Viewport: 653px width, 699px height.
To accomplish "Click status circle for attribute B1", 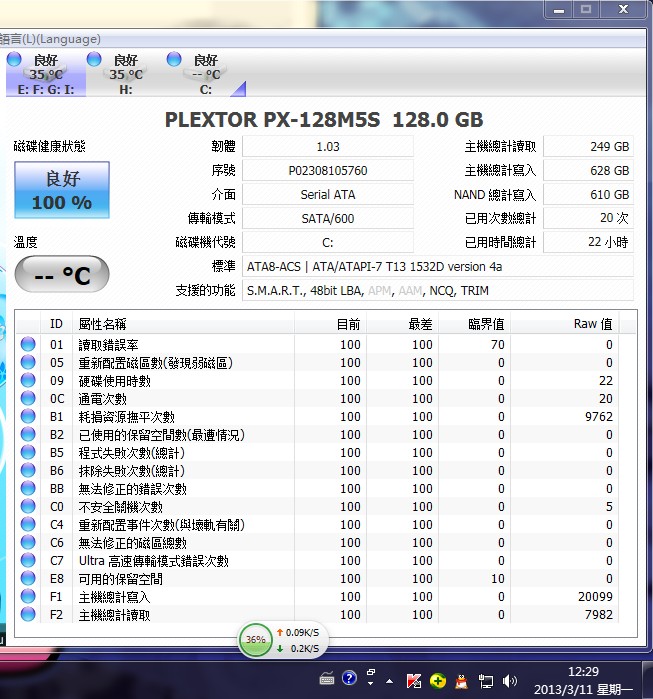I will point(28,416).
